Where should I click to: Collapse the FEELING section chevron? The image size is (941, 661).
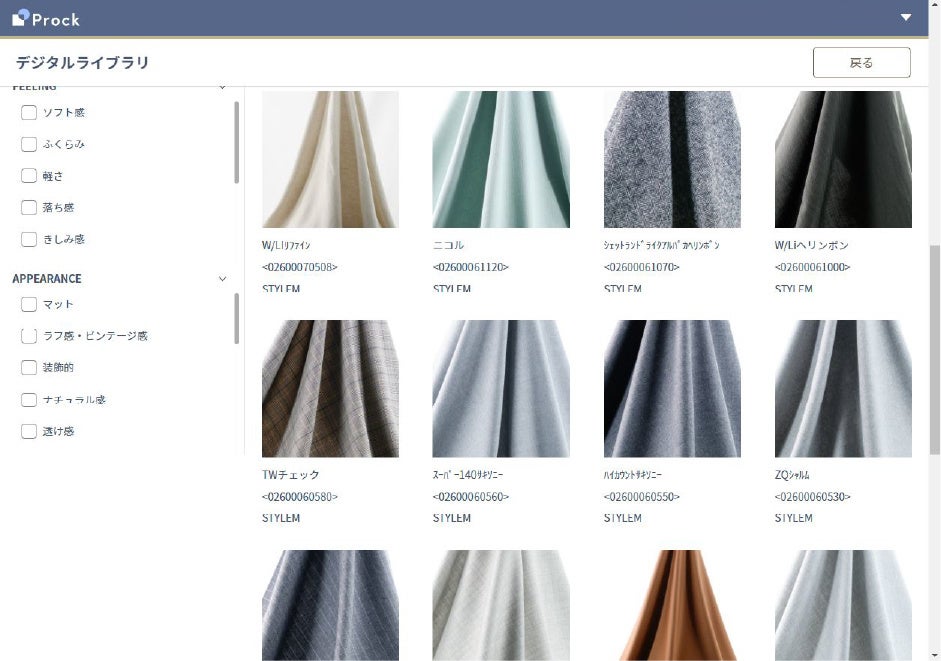(x=223, y=87)
